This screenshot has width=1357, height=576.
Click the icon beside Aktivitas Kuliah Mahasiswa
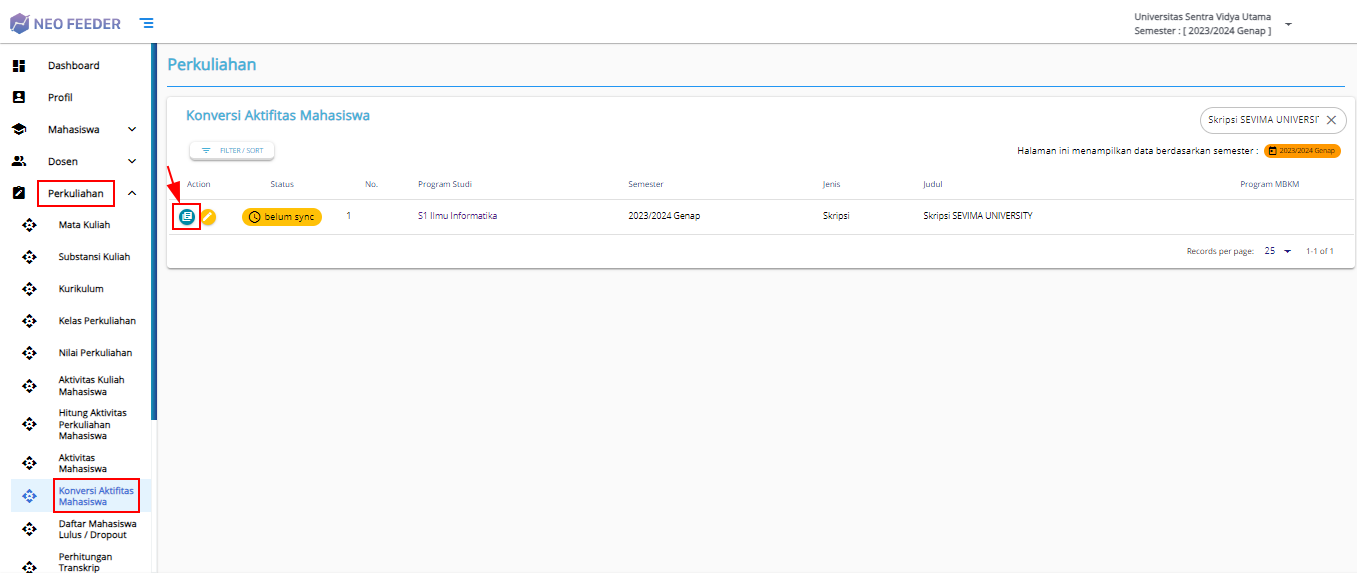tap(29, 386)
